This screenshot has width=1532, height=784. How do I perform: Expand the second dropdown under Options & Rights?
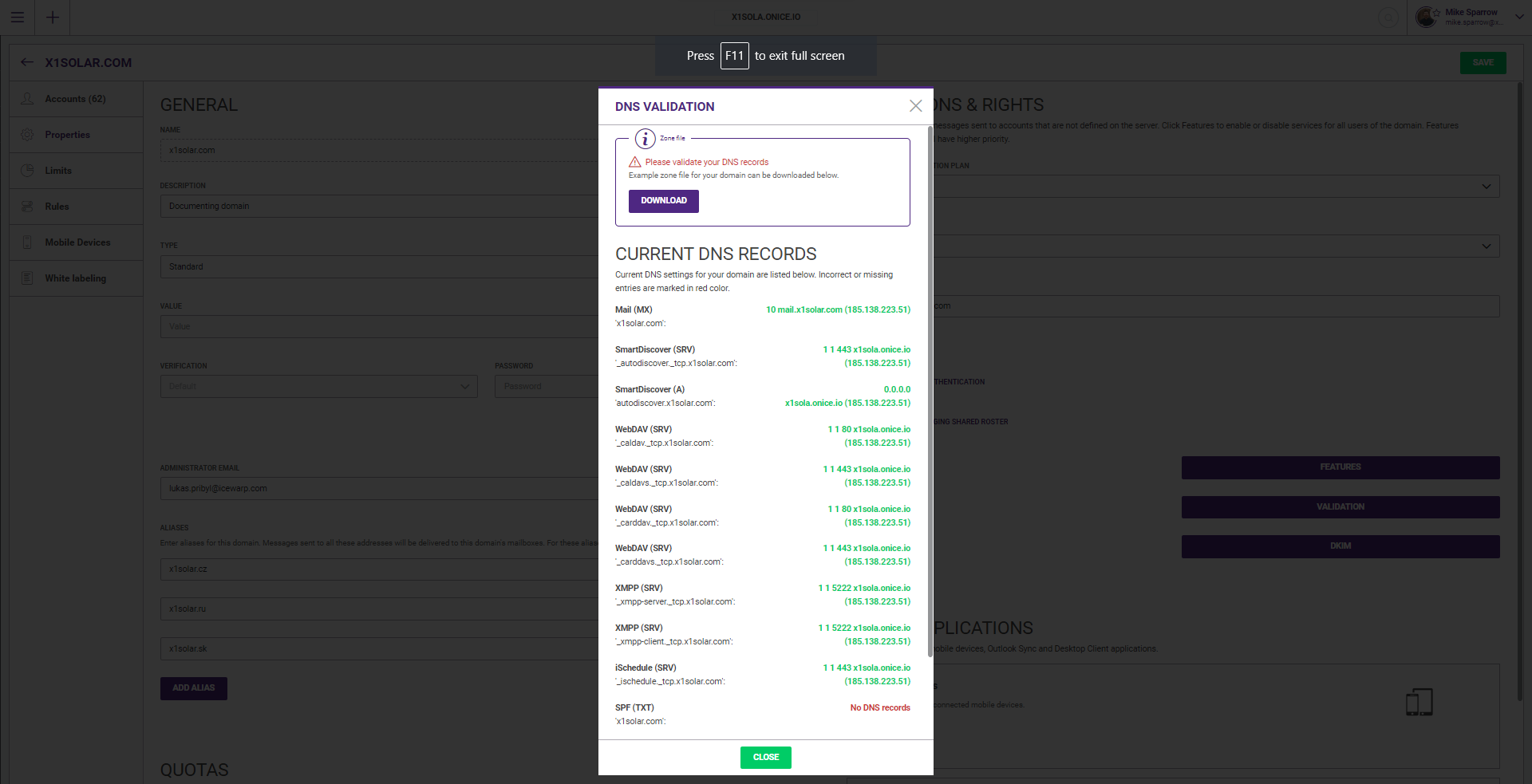1216,246
